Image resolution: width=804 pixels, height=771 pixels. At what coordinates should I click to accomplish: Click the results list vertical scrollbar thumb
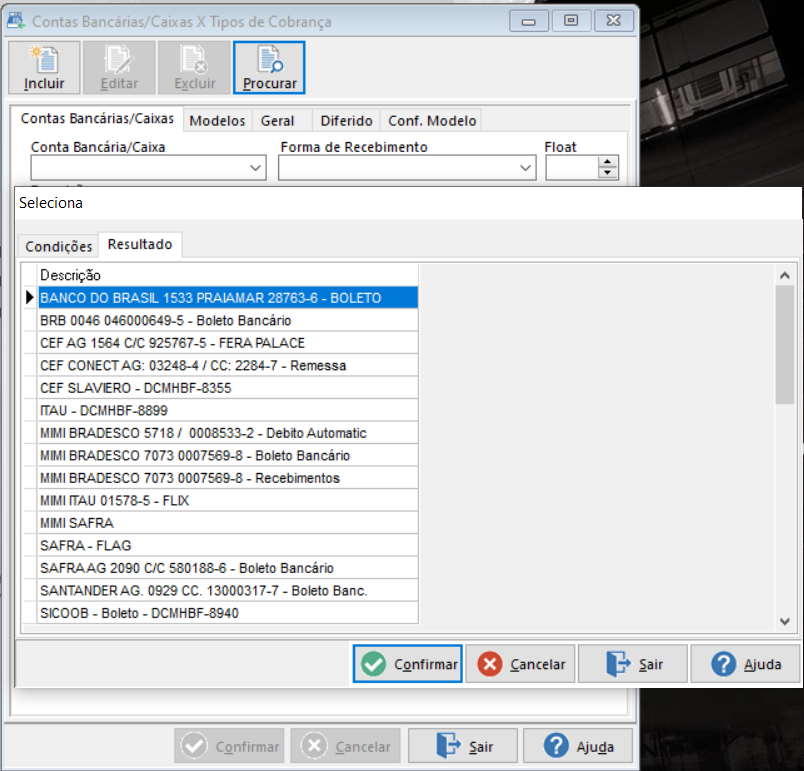[785, 345]
